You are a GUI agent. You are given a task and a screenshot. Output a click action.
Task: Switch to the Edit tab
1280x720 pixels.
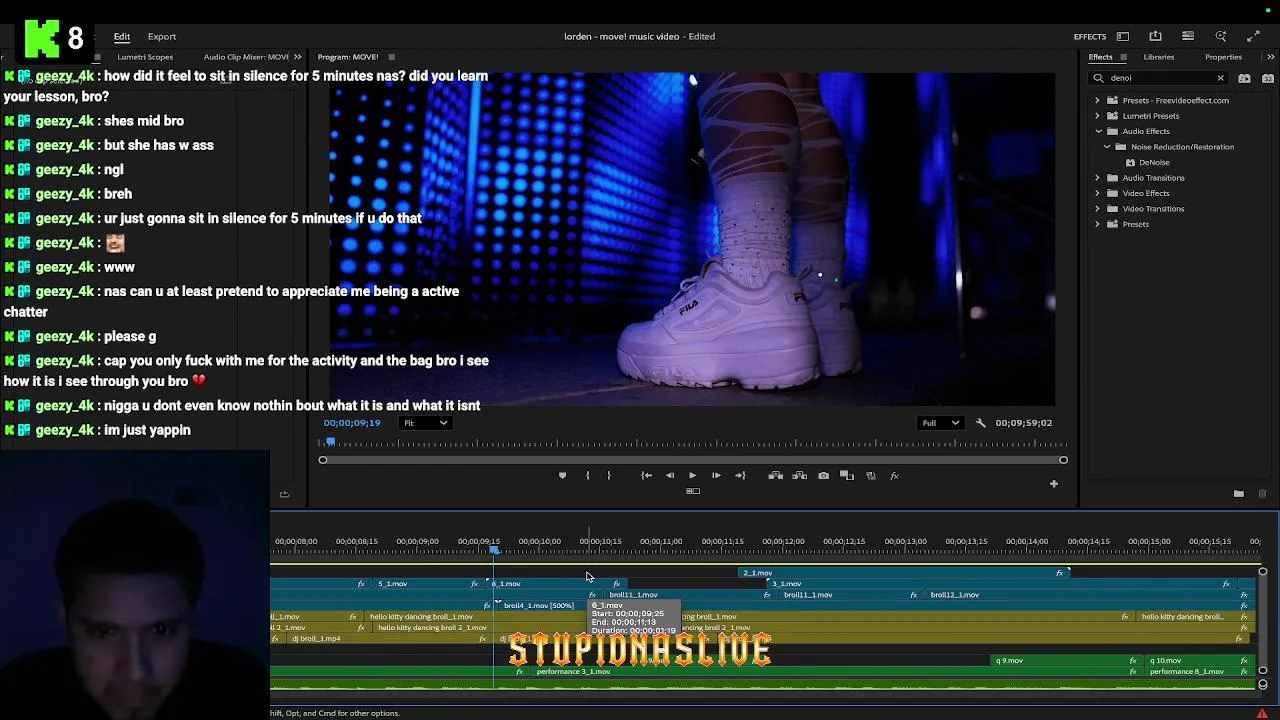click(122, 37)
